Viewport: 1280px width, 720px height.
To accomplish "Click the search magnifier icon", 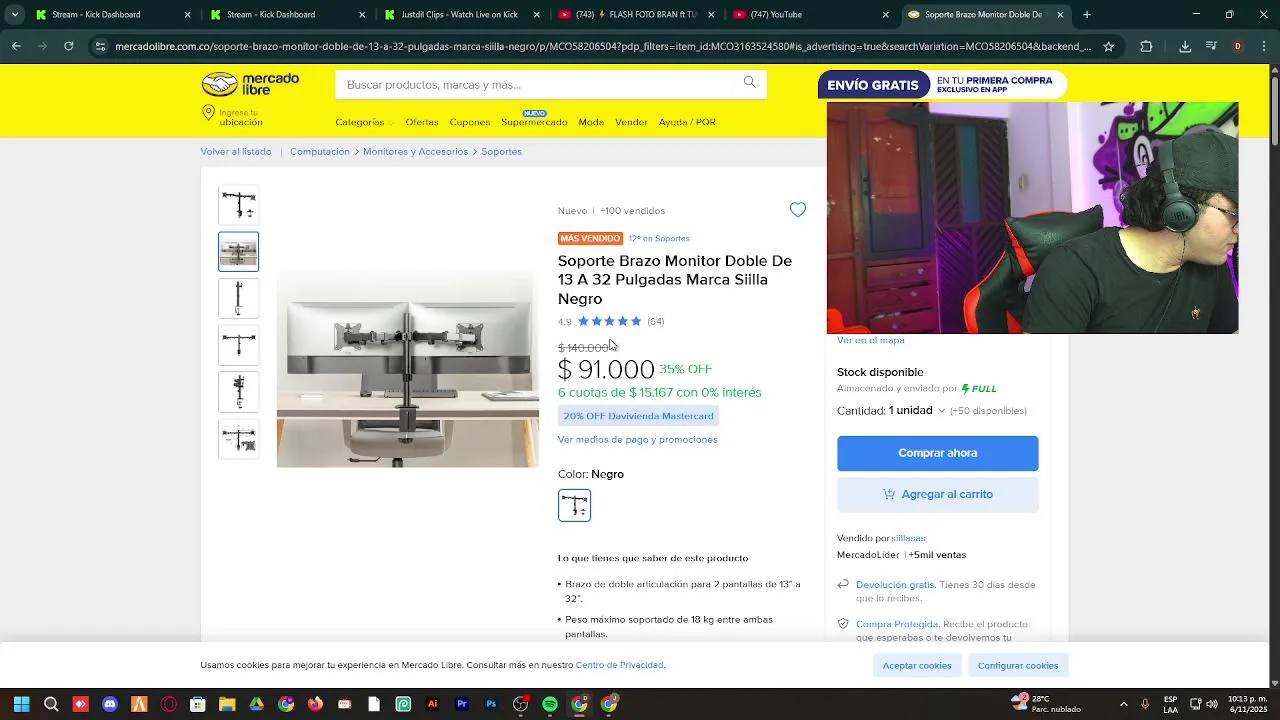I will pyautogui.click(x=749, y=83).
